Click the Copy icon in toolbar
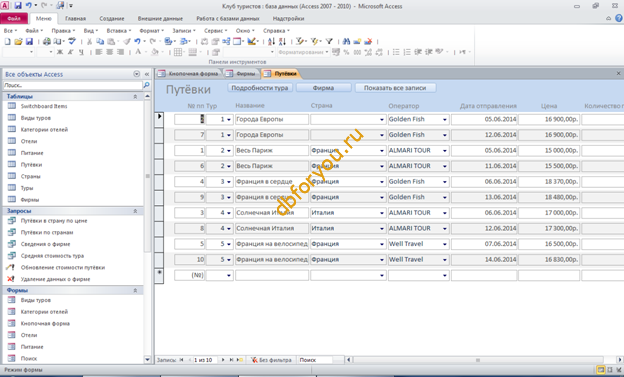624x377 pixels. coord(100,41)
